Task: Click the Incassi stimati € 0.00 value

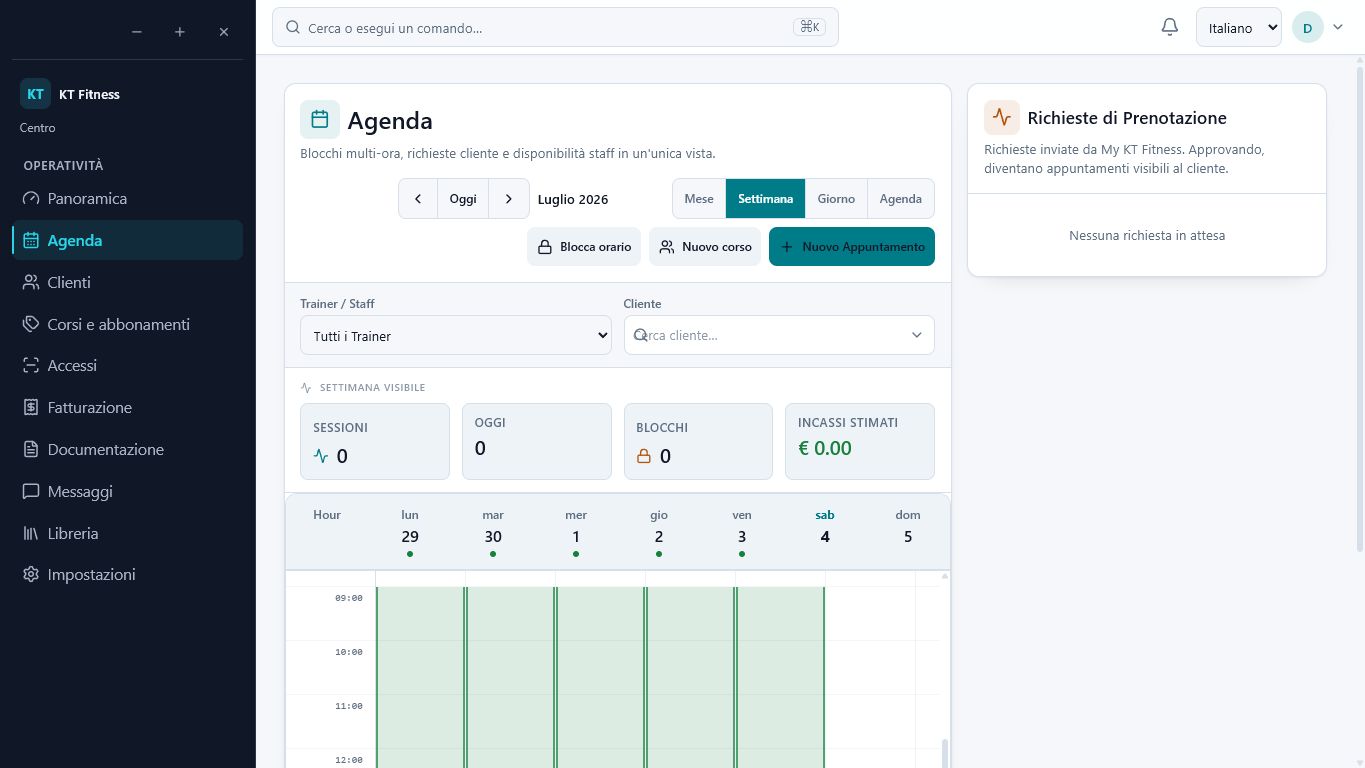Action: tap(825, 449)
